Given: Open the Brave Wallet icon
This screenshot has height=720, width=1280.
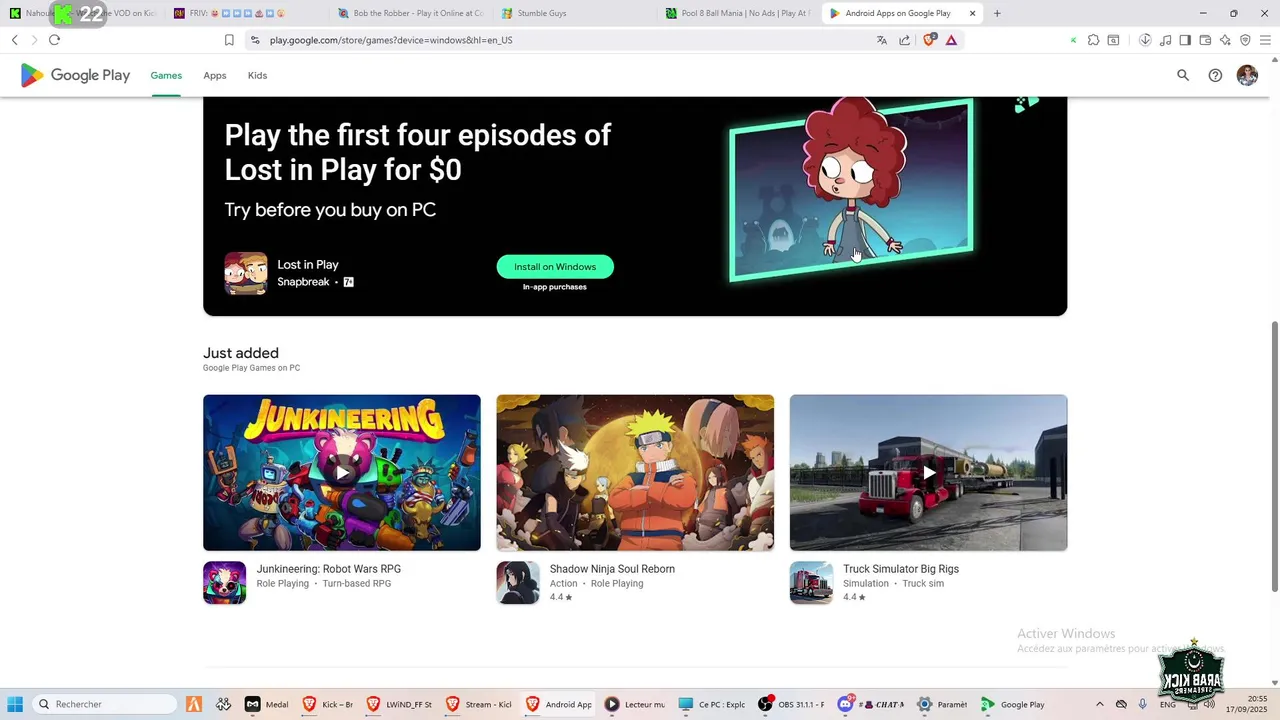Looking at the screenshot, I should pos(1205,40).
